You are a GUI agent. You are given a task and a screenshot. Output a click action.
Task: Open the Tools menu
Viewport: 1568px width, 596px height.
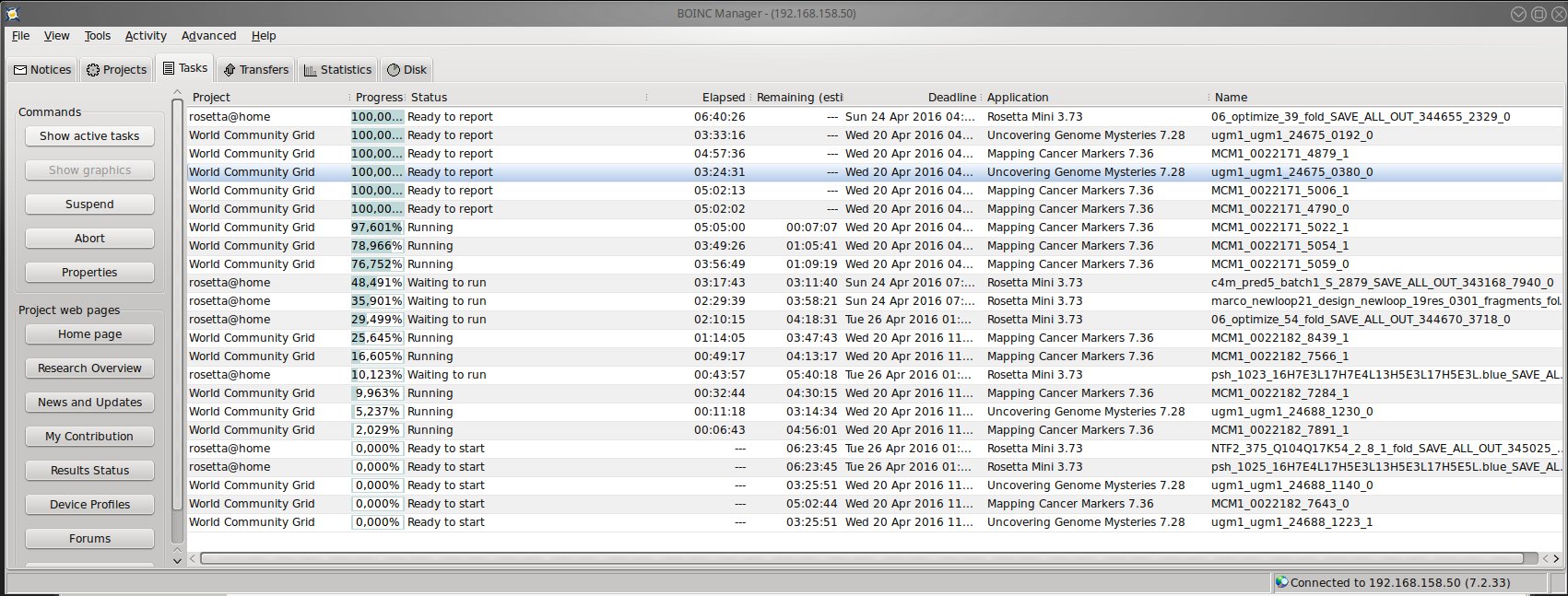97,36
